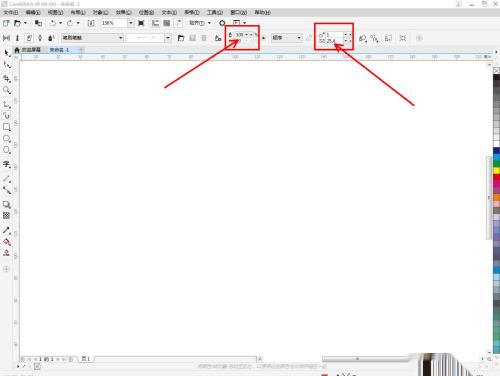Expand the Undo history dropdown arrow

tap(60, 23)
